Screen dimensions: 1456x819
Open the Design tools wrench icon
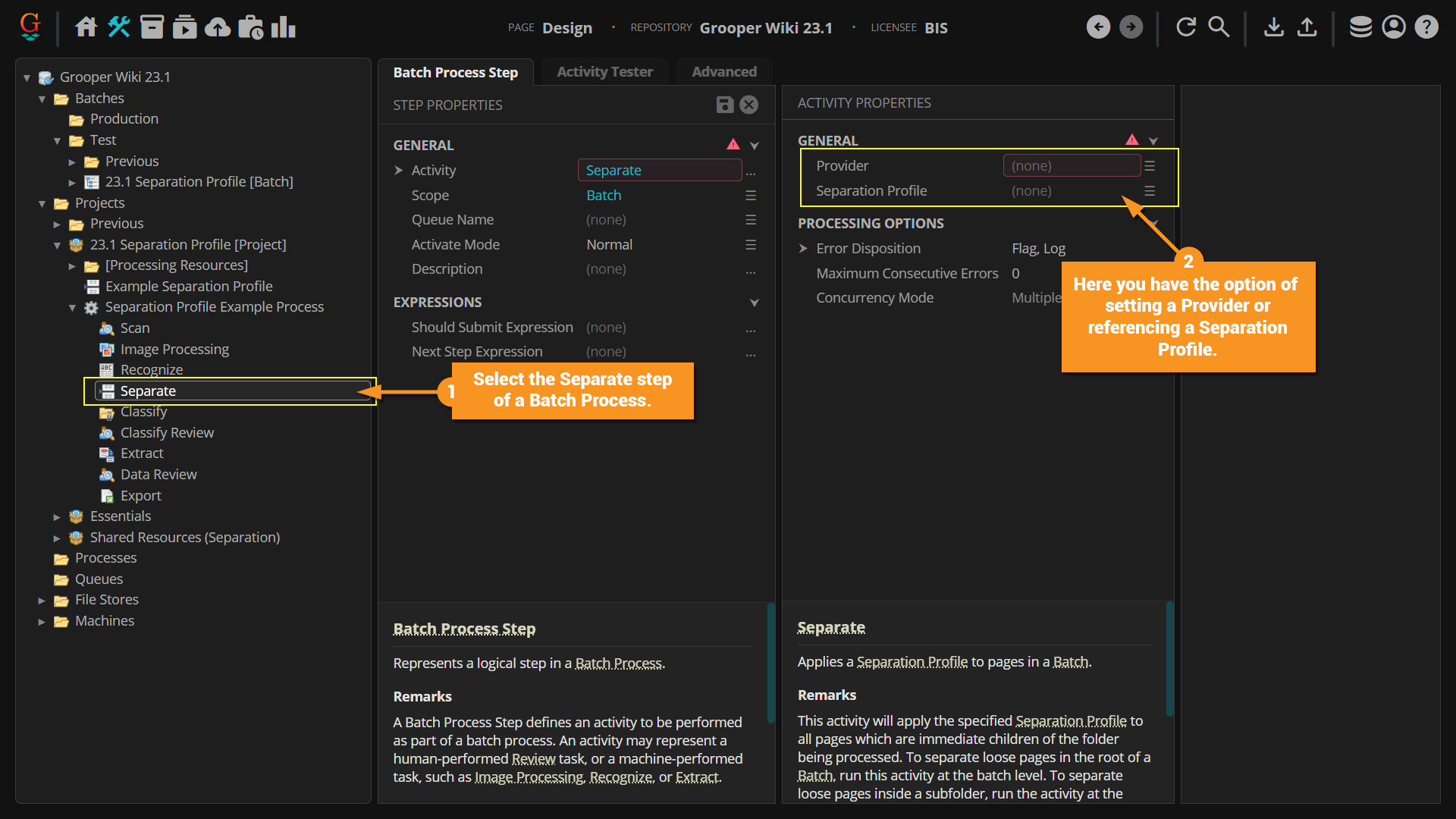[119, 27]
